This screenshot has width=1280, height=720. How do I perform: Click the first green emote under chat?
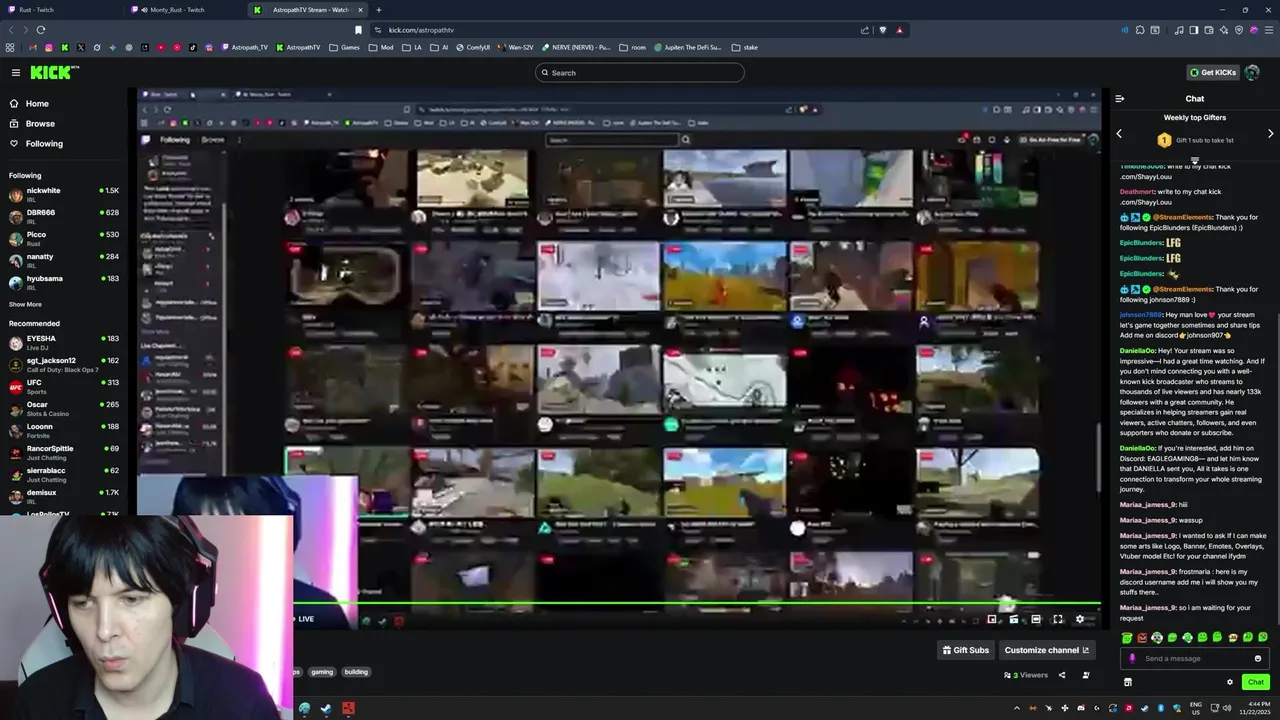pos(1127,638)
